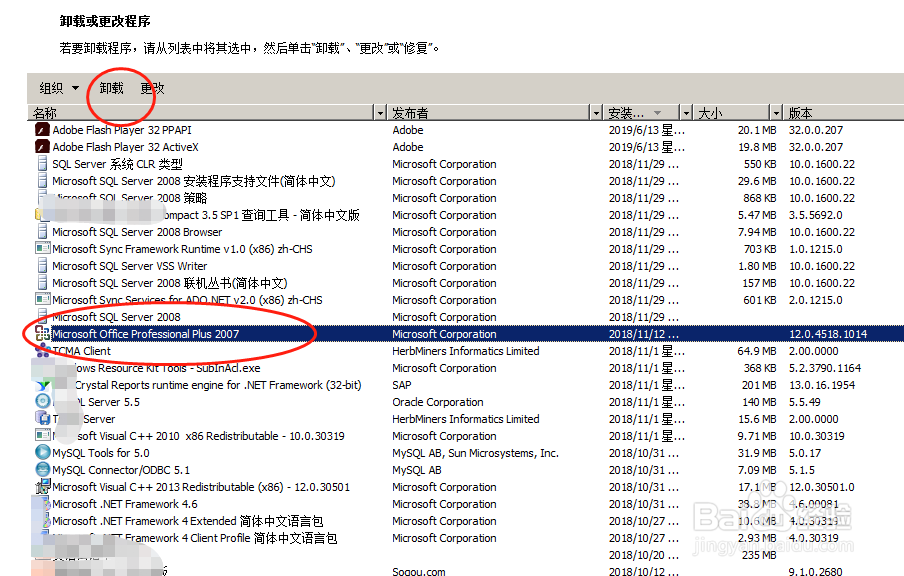
Task: Click the Microsoft SQL Server 2008 Browser icon
Action: click(x=42, y=232)
